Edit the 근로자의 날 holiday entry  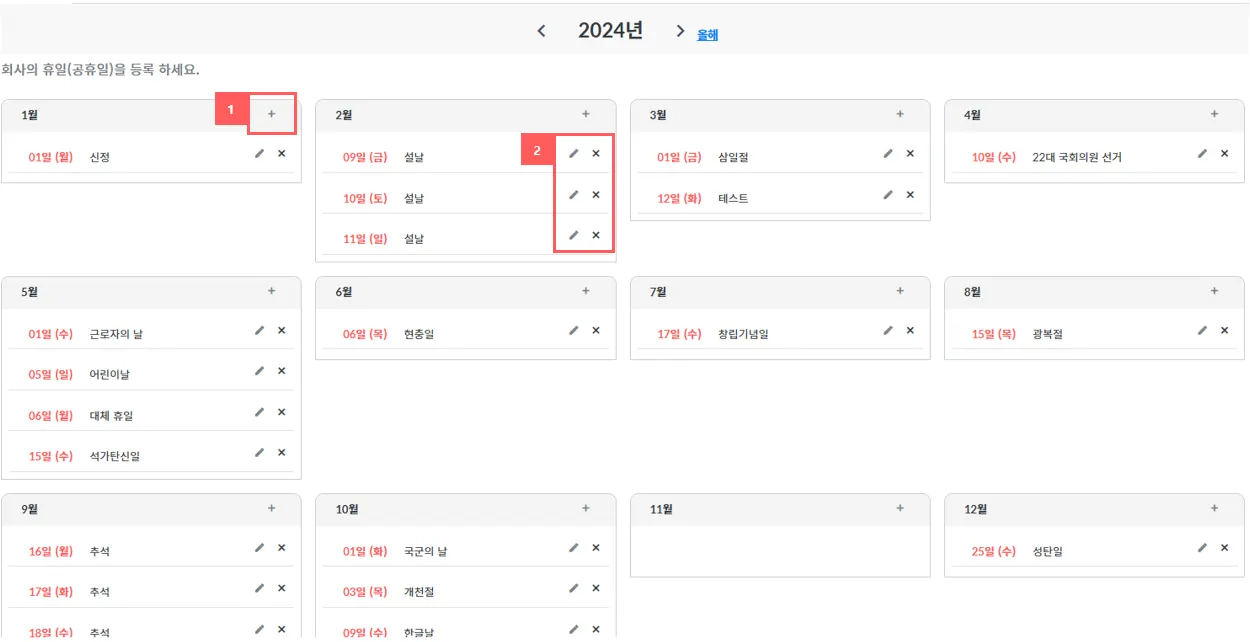pyautogui.click(x=259, y=330)
